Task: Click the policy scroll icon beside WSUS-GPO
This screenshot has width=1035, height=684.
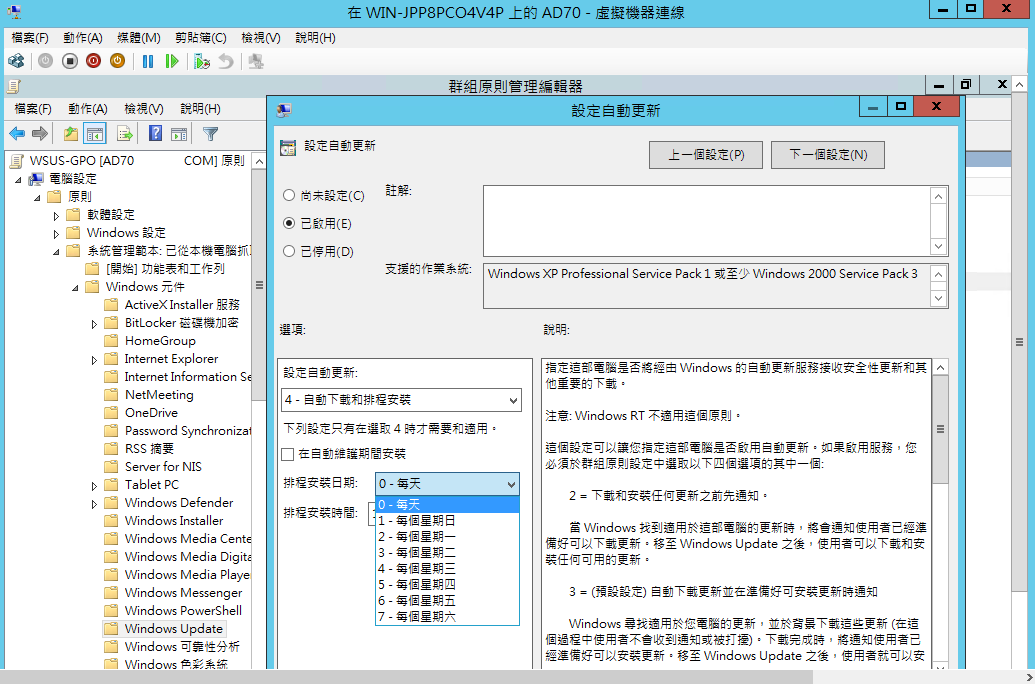Action: click(17, 160)
